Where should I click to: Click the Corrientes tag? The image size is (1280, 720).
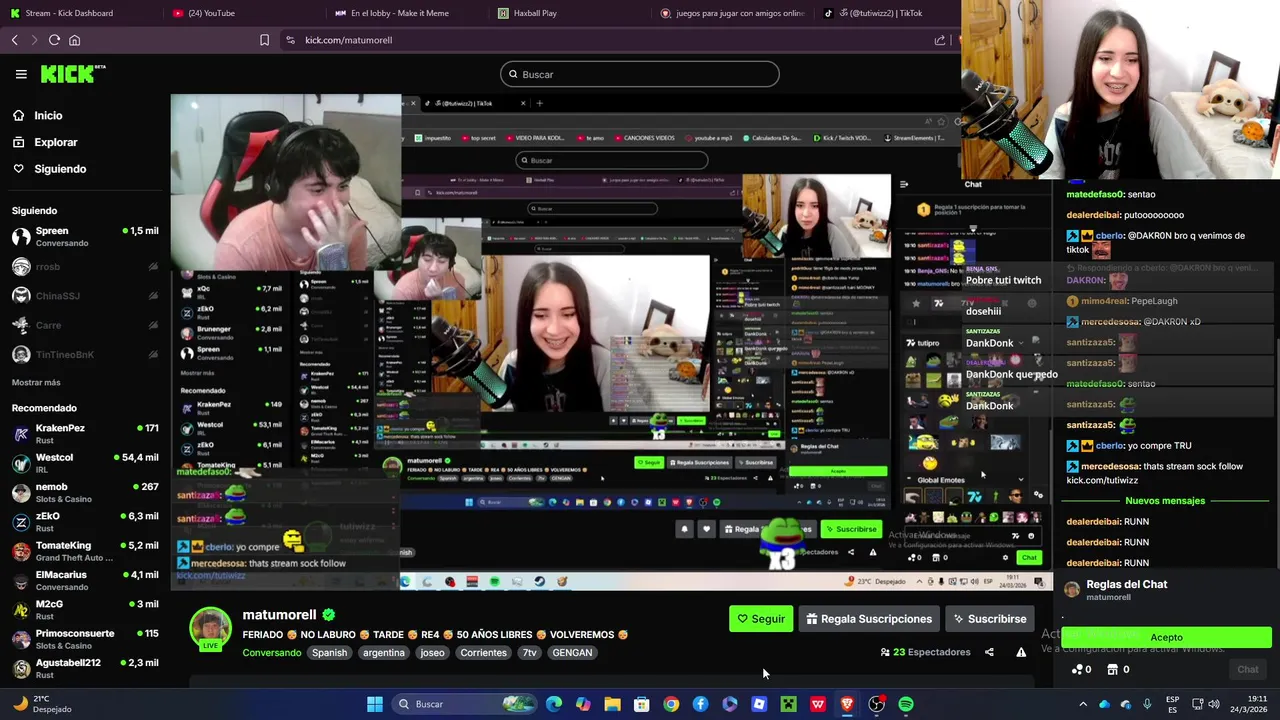tap(483, 653)
